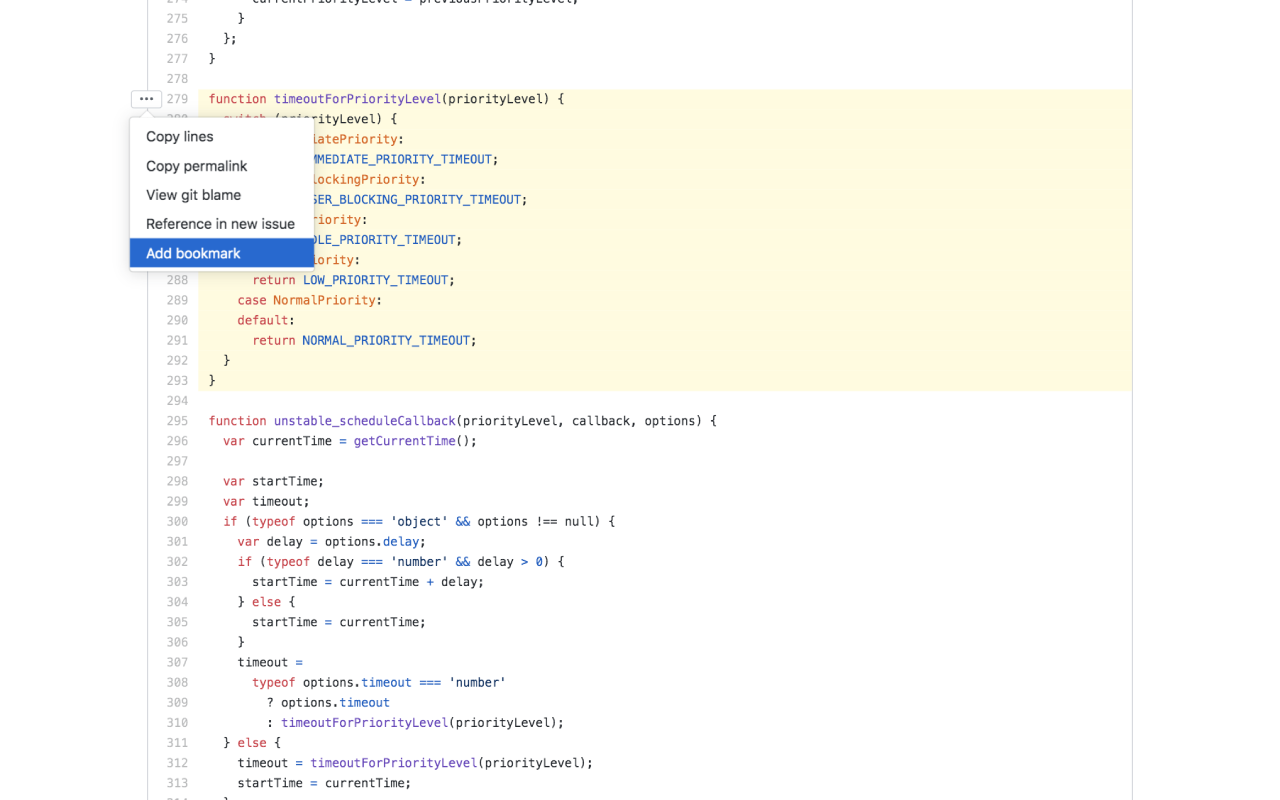
Task: Click the ellipsis menu icon beside line 279
Action: click(x=146, y=99)
